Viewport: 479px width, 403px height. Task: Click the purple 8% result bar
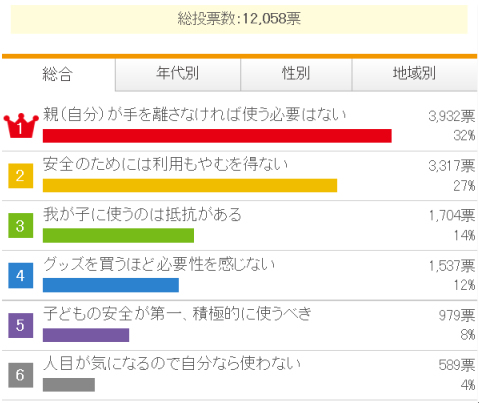[x=86, y=335]
